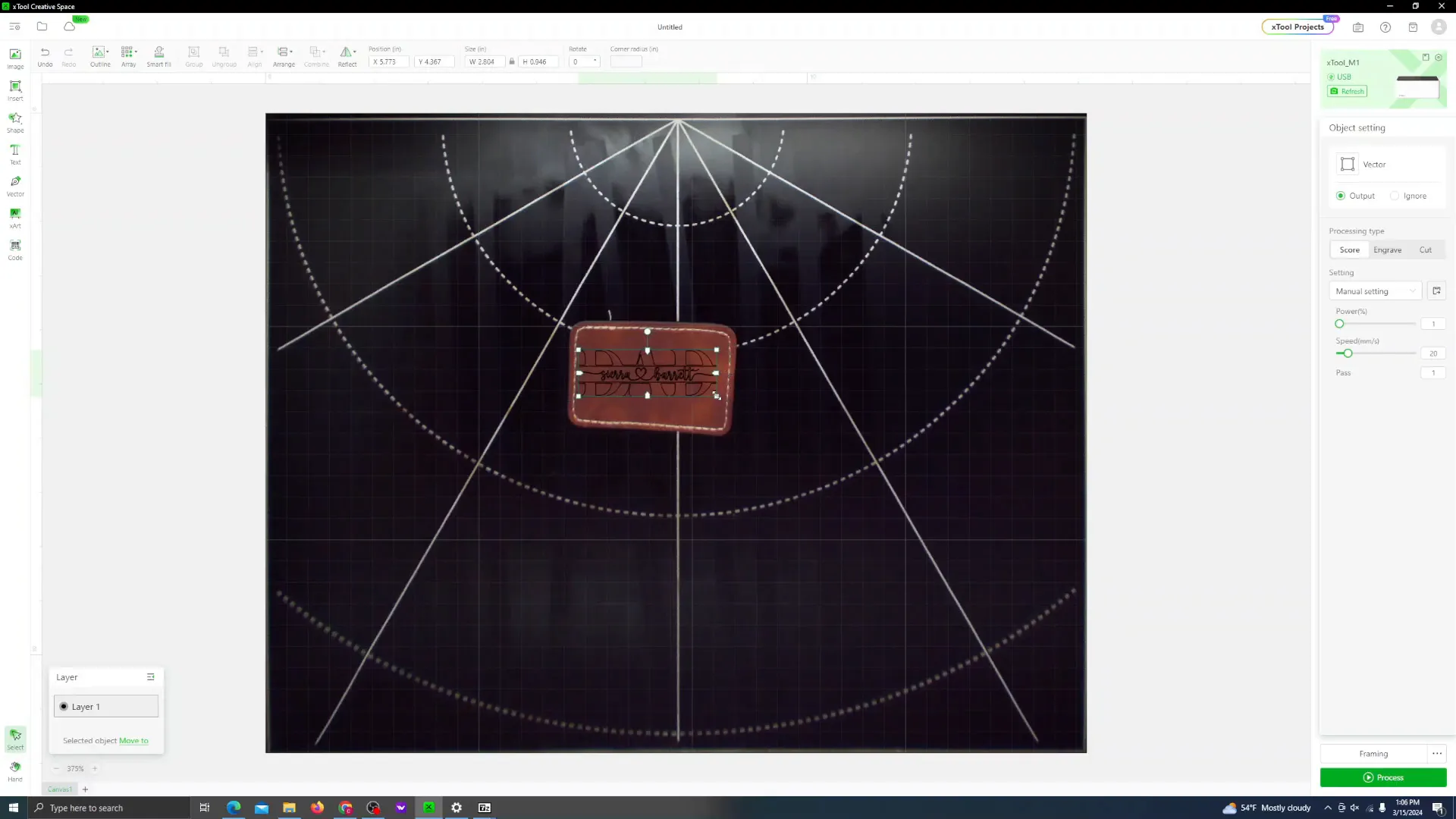Click the Undo icon
Viewport: 1456px width, 819px height.
coord(45,55)
